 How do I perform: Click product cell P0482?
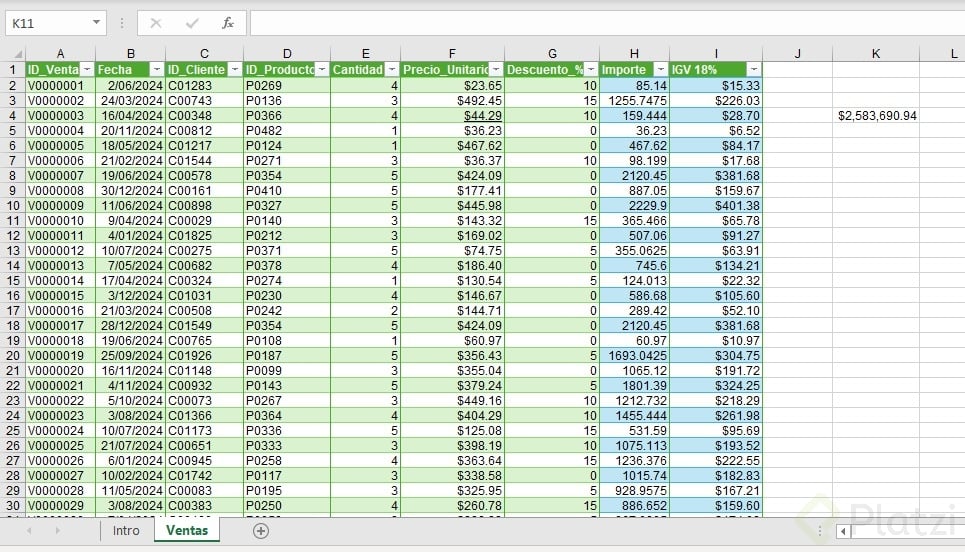click(x=287, y=130)
